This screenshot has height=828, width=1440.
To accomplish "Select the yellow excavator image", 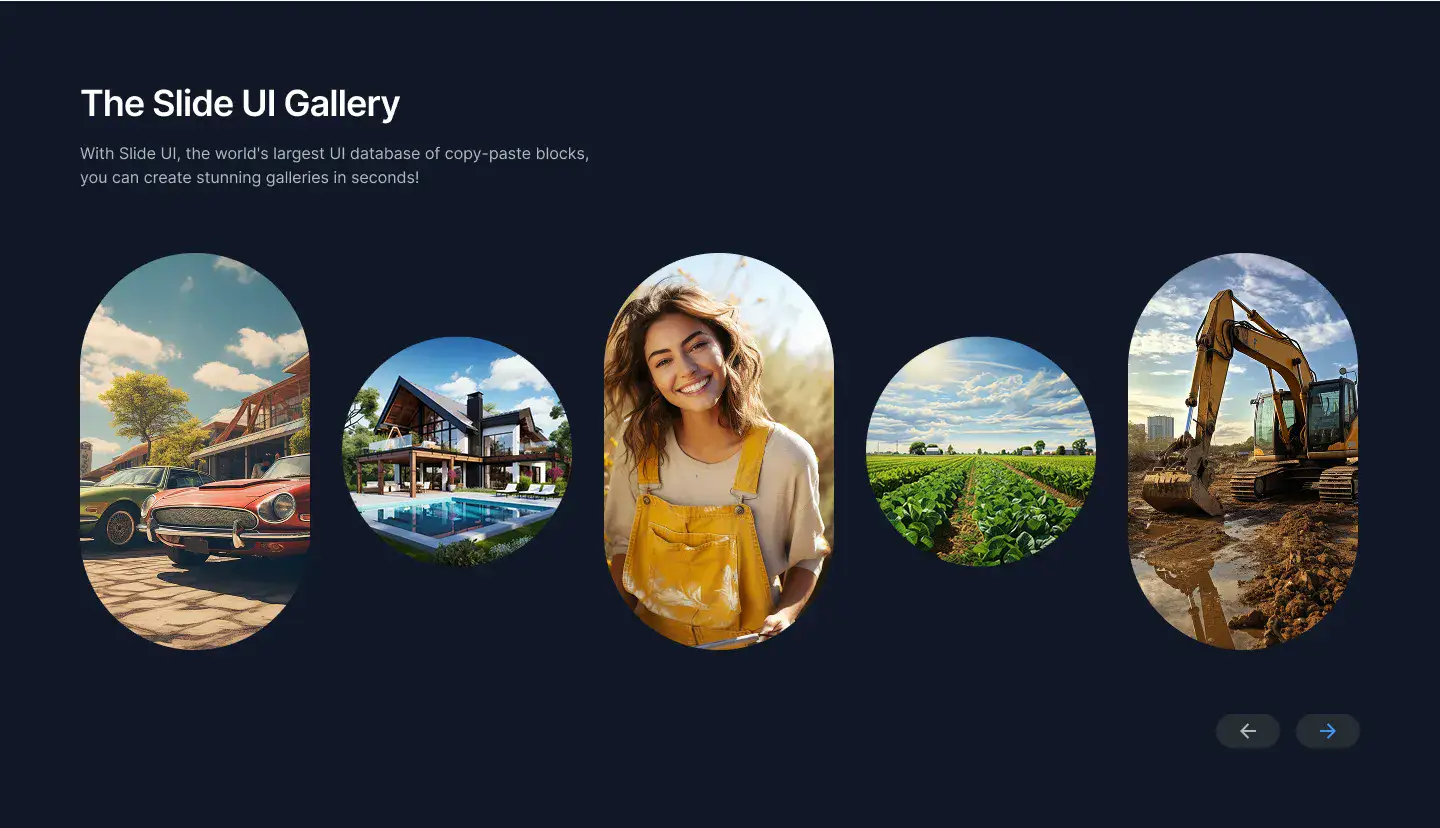I will 1243,451.
